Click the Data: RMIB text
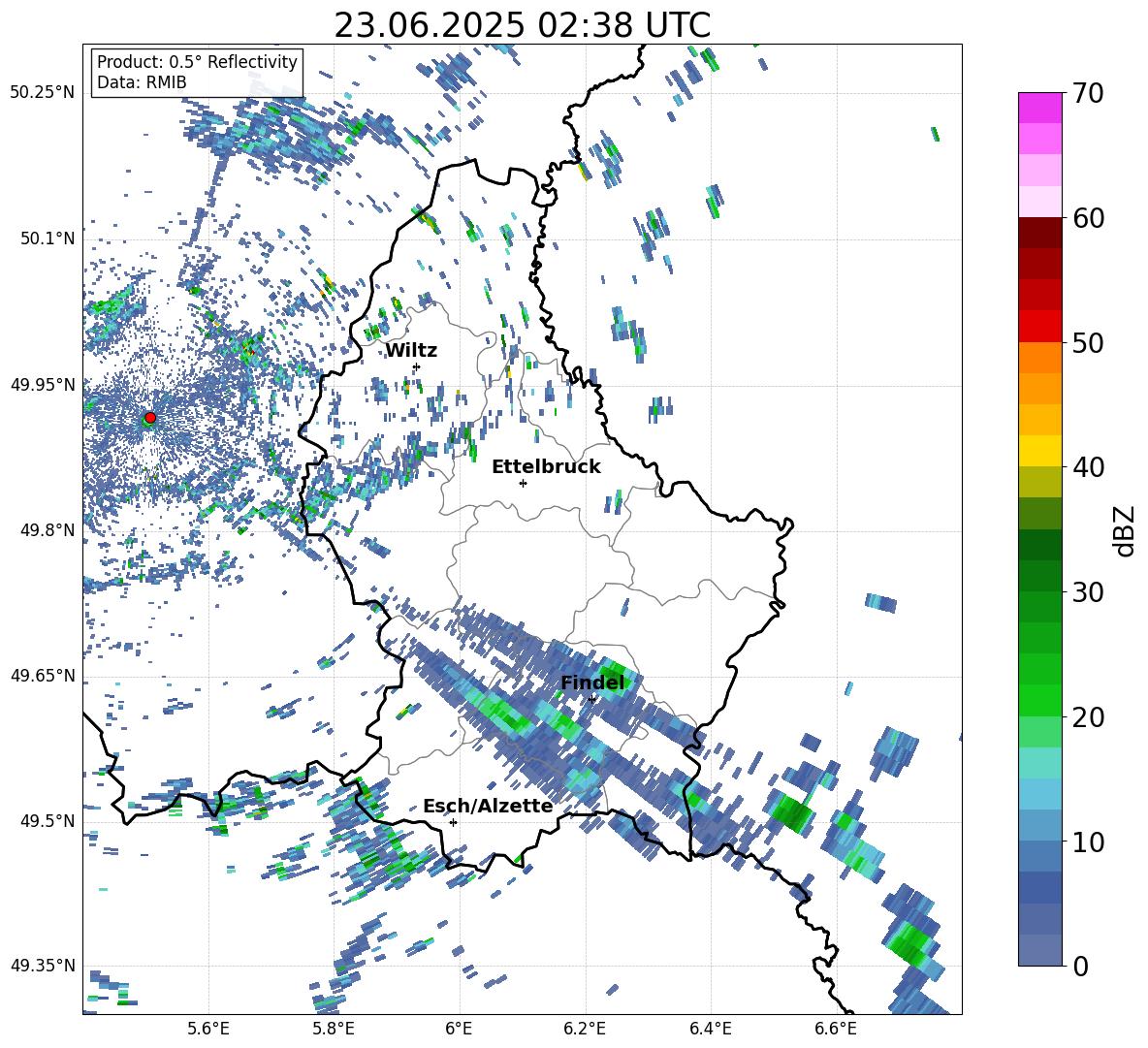Image resolution: width=1148 pixels, height=1048 pixels. coord(142,82)
